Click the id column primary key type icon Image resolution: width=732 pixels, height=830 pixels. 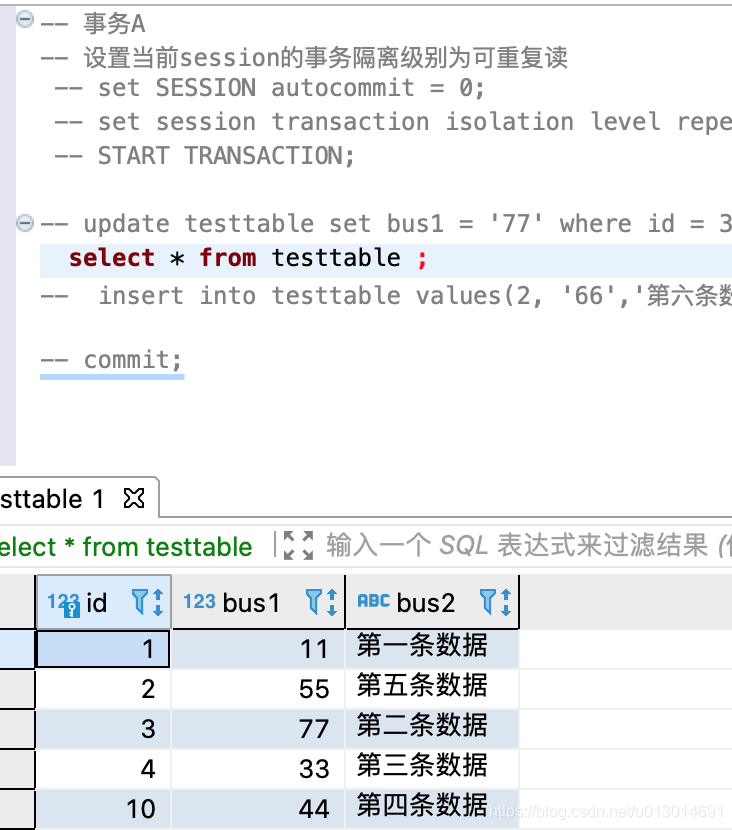coord(64,604)
